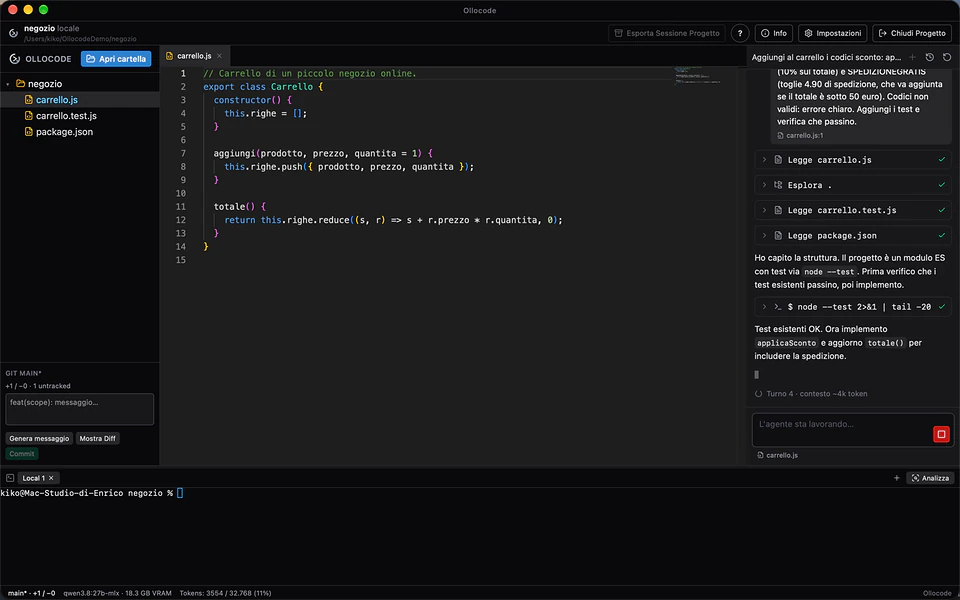The height and width of the screenshot is (600, 960).
Task: Click the carrello.js context chip below chat input
Action: tap(778, 455)
